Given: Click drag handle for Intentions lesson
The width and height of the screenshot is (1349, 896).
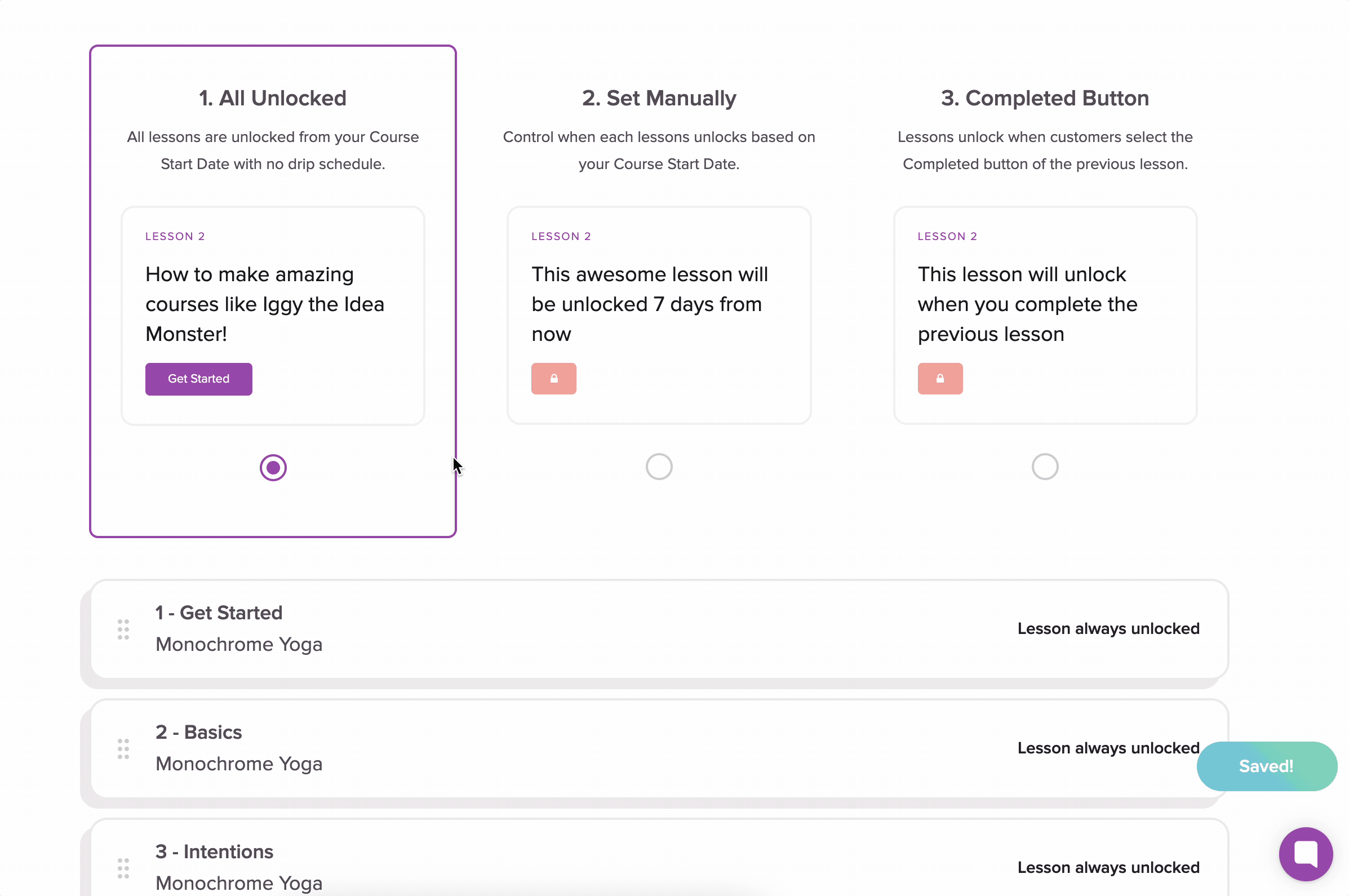Looking at the screenshot, I should tap(123, 868).
